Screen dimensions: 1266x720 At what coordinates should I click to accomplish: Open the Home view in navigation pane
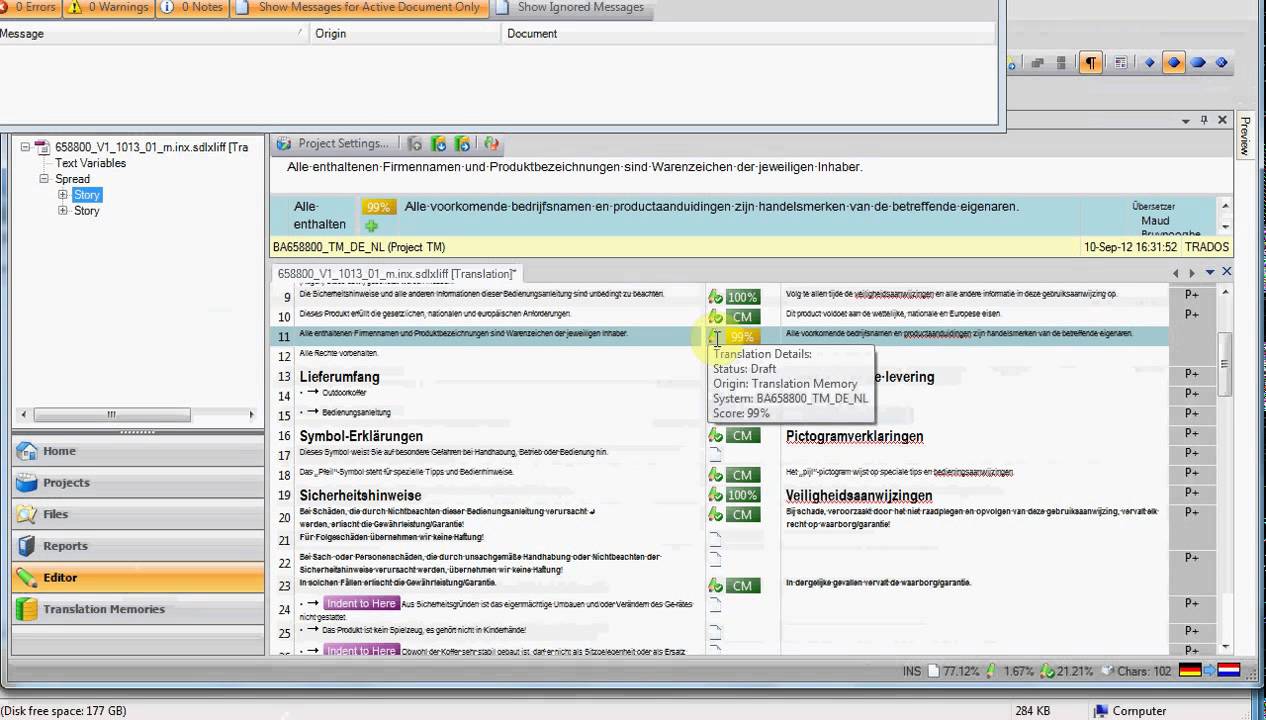(x=138, y=451)
